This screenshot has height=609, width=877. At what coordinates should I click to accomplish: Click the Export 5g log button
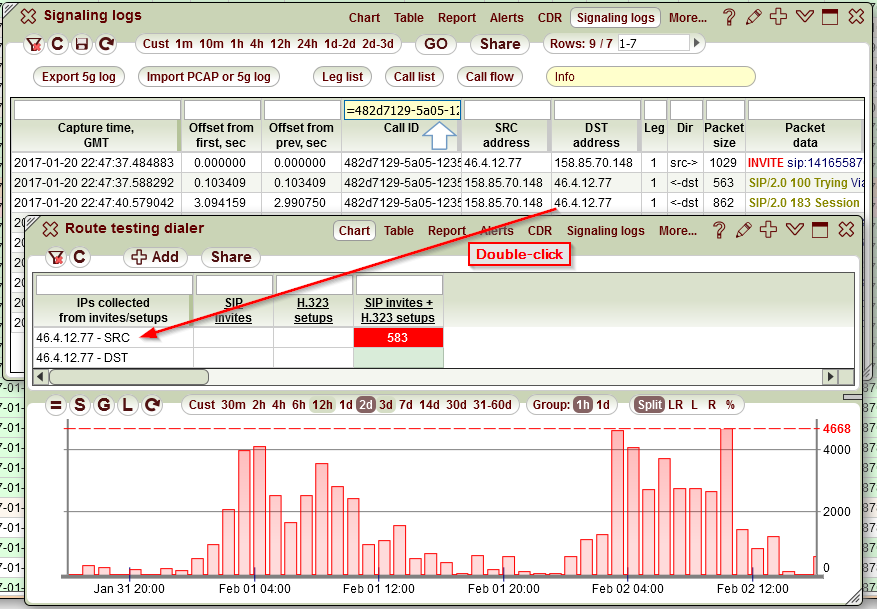[x=78, y=76]
